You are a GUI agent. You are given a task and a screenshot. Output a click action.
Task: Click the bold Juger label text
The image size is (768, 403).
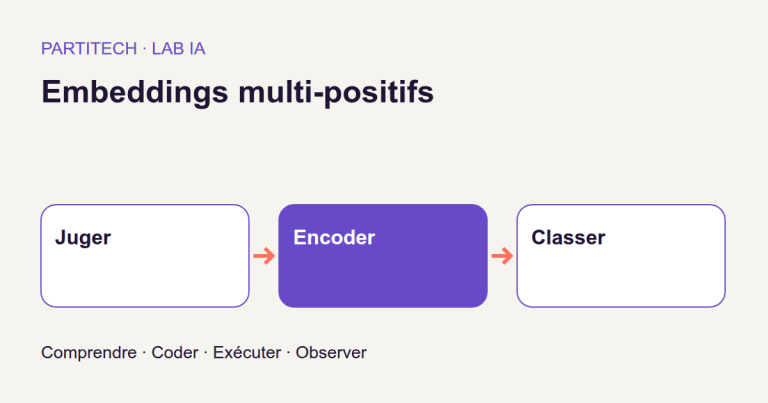(x=83, y=238)
